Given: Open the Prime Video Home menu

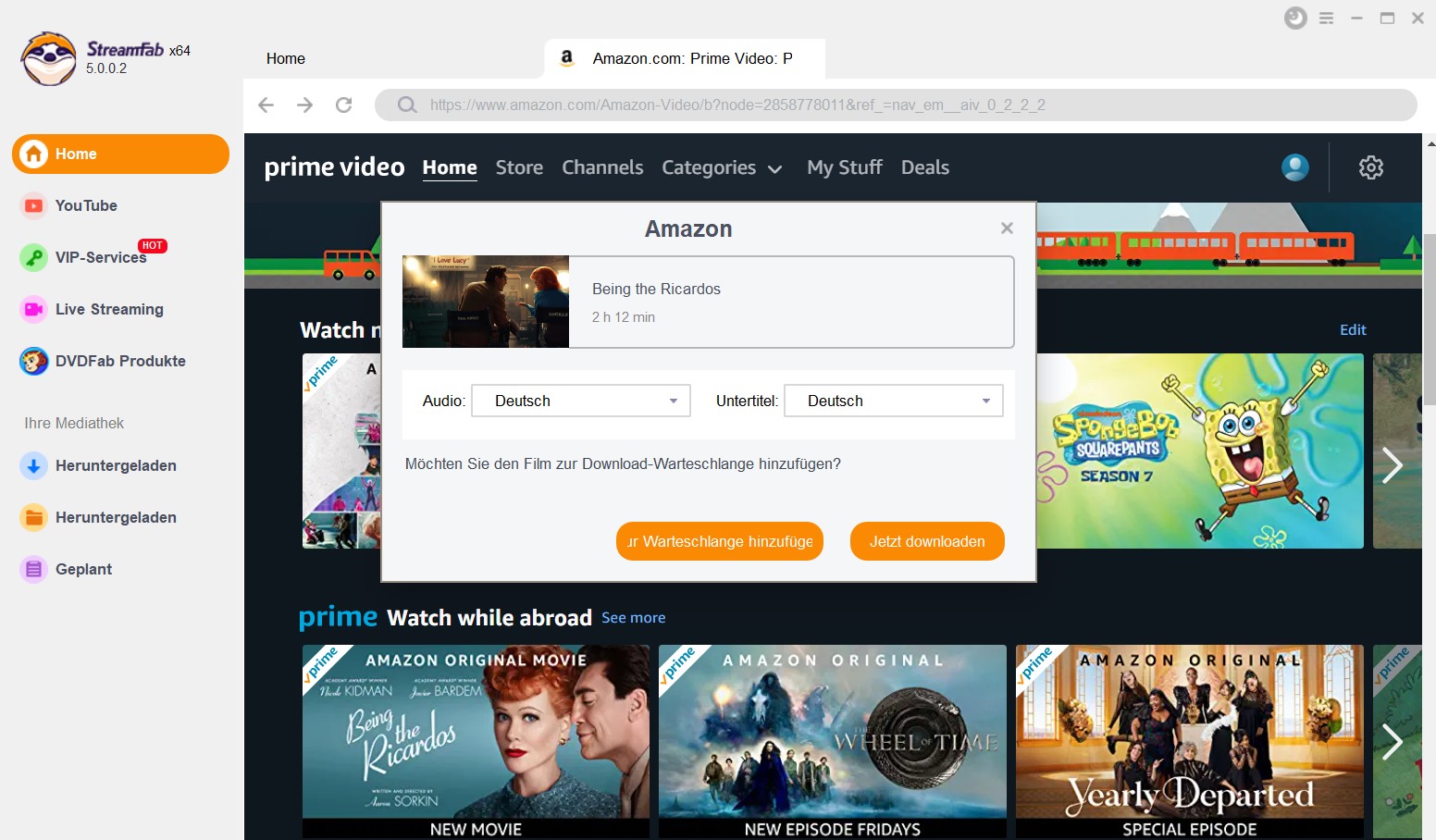Looking at the screenshot, I should click(x=450, y=167).
